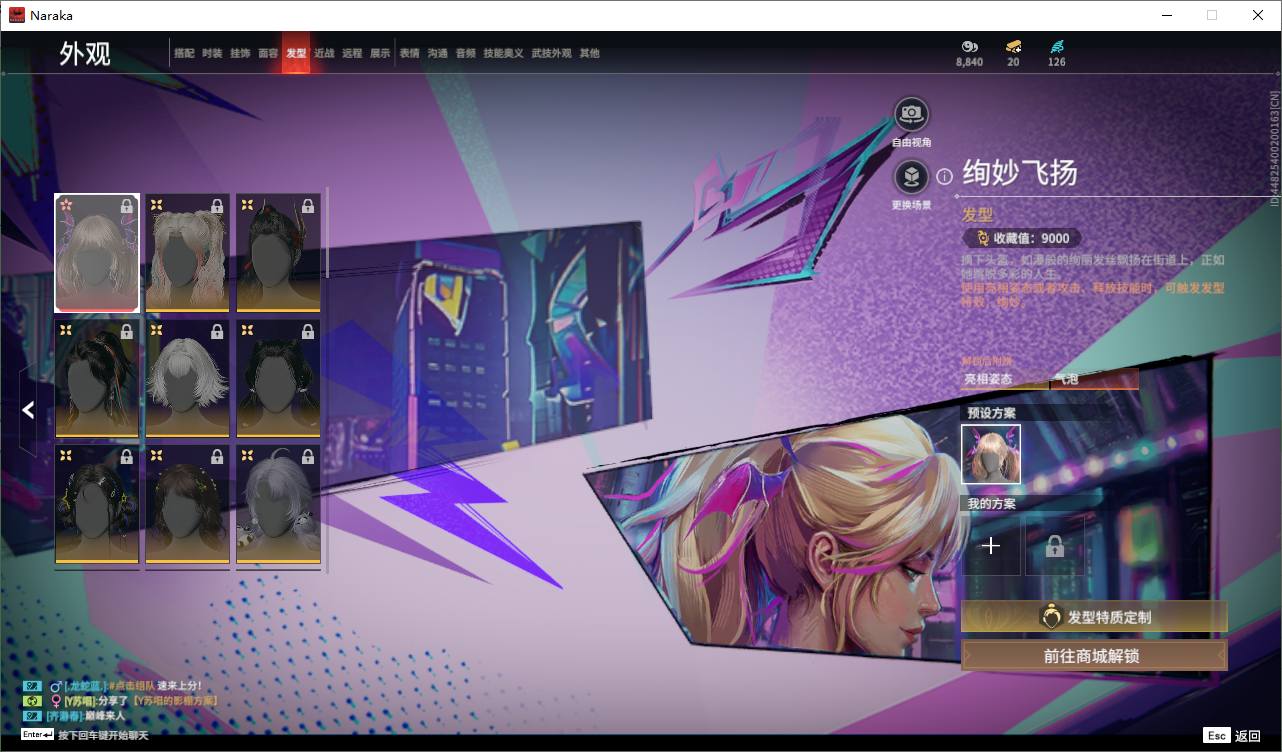Viewport: 1282px width, 752px height.
Task: Open the shared Y苏瑁的影楼方案 link
Action: point(175,701)
